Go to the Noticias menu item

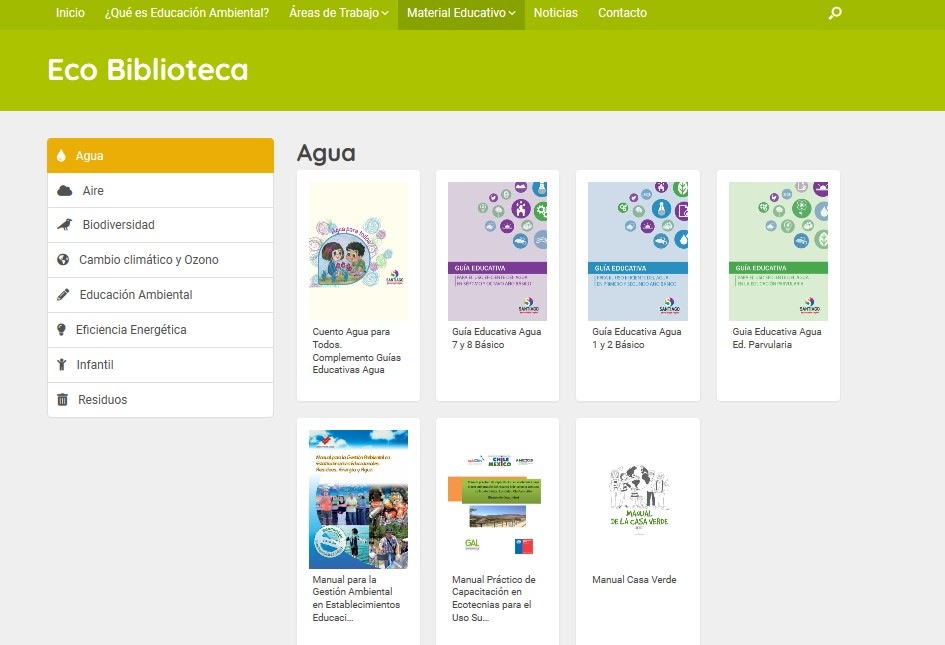coord(555,13)
